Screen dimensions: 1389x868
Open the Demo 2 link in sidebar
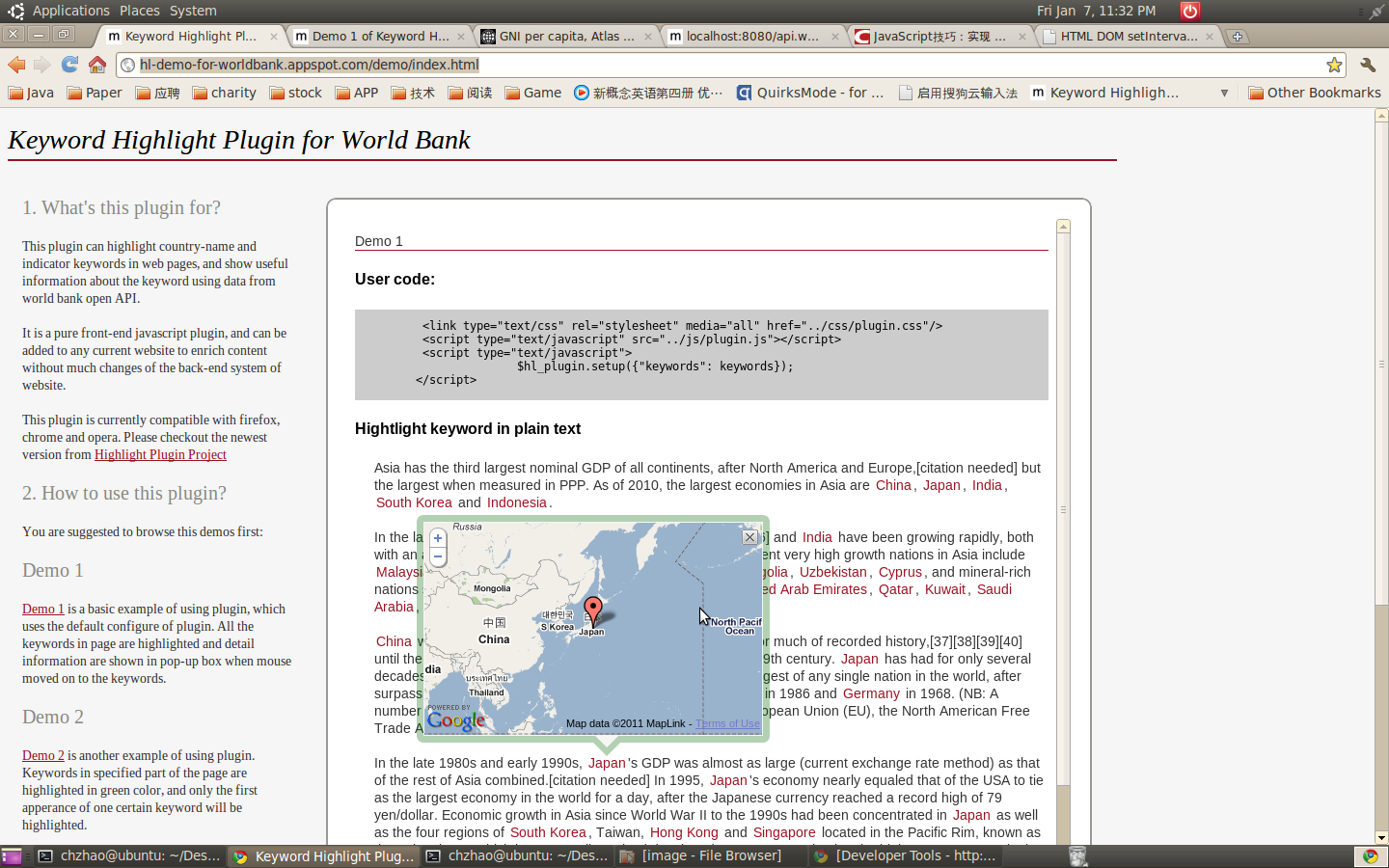[x=43, y=755]
